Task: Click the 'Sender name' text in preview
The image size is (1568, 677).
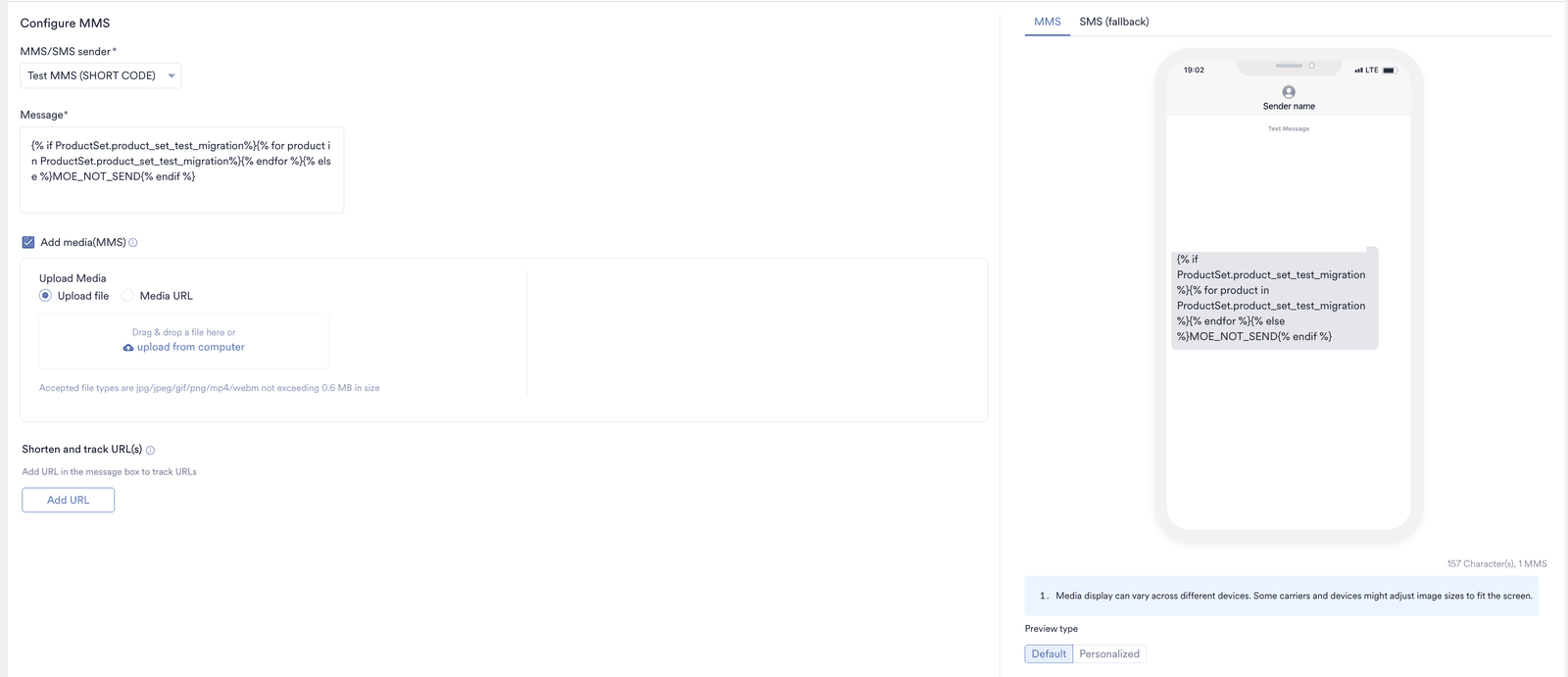Action: 1289,106
